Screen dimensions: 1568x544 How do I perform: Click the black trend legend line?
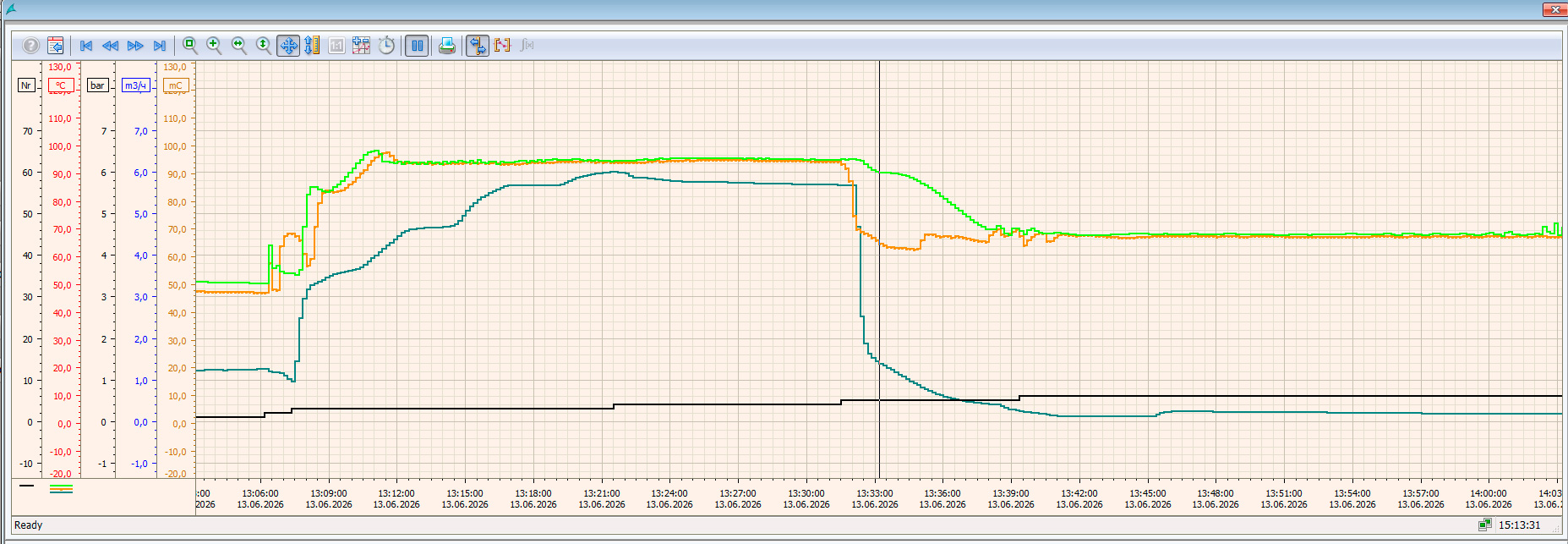pyautogui.click(x=26, y=486)
